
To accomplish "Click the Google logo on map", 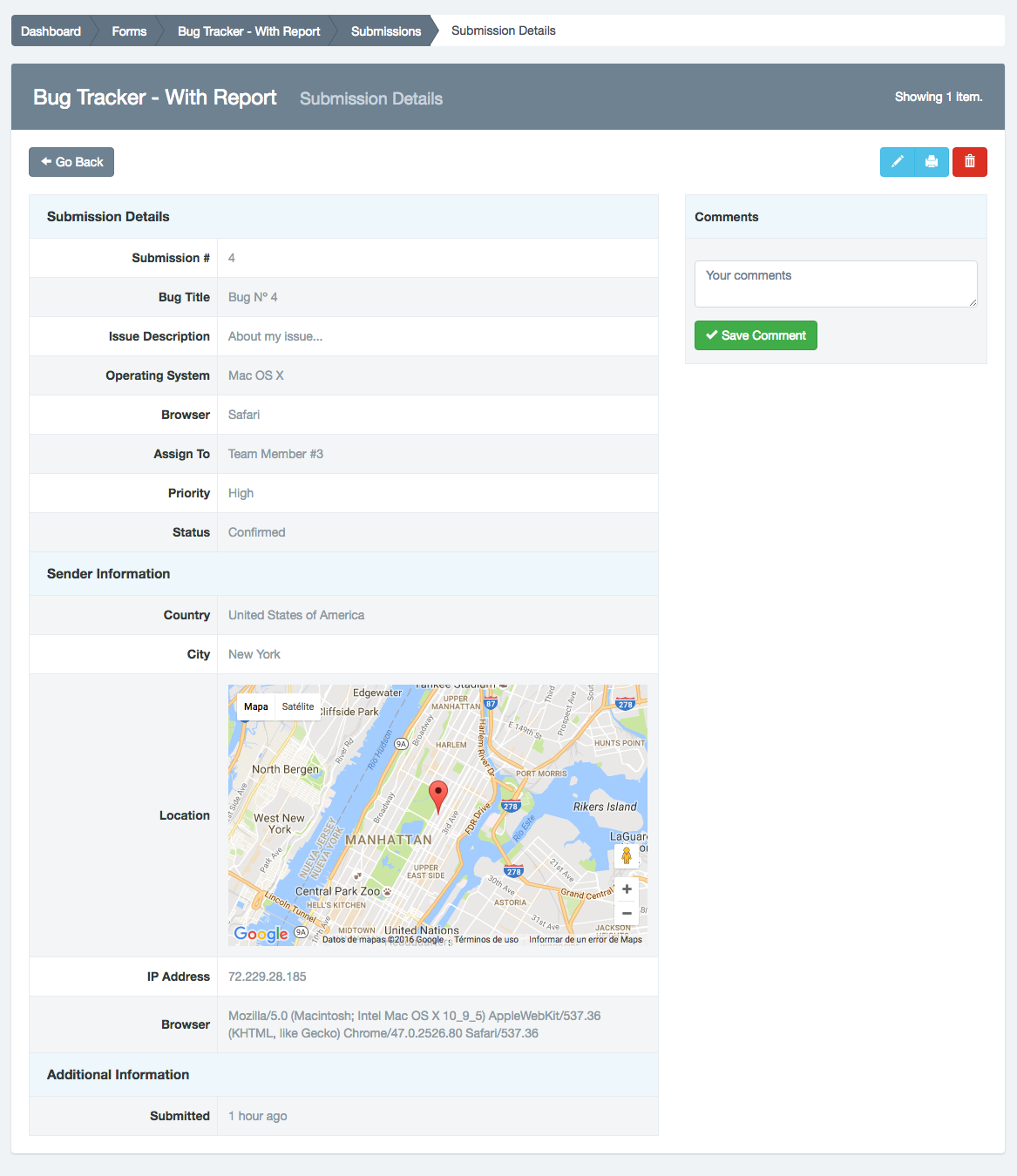I will 261,934.
